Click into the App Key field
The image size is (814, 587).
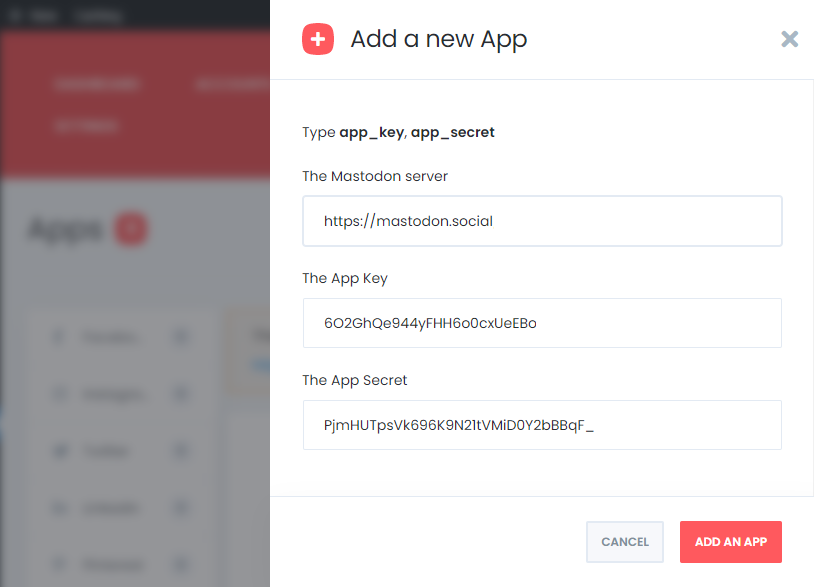542,323
